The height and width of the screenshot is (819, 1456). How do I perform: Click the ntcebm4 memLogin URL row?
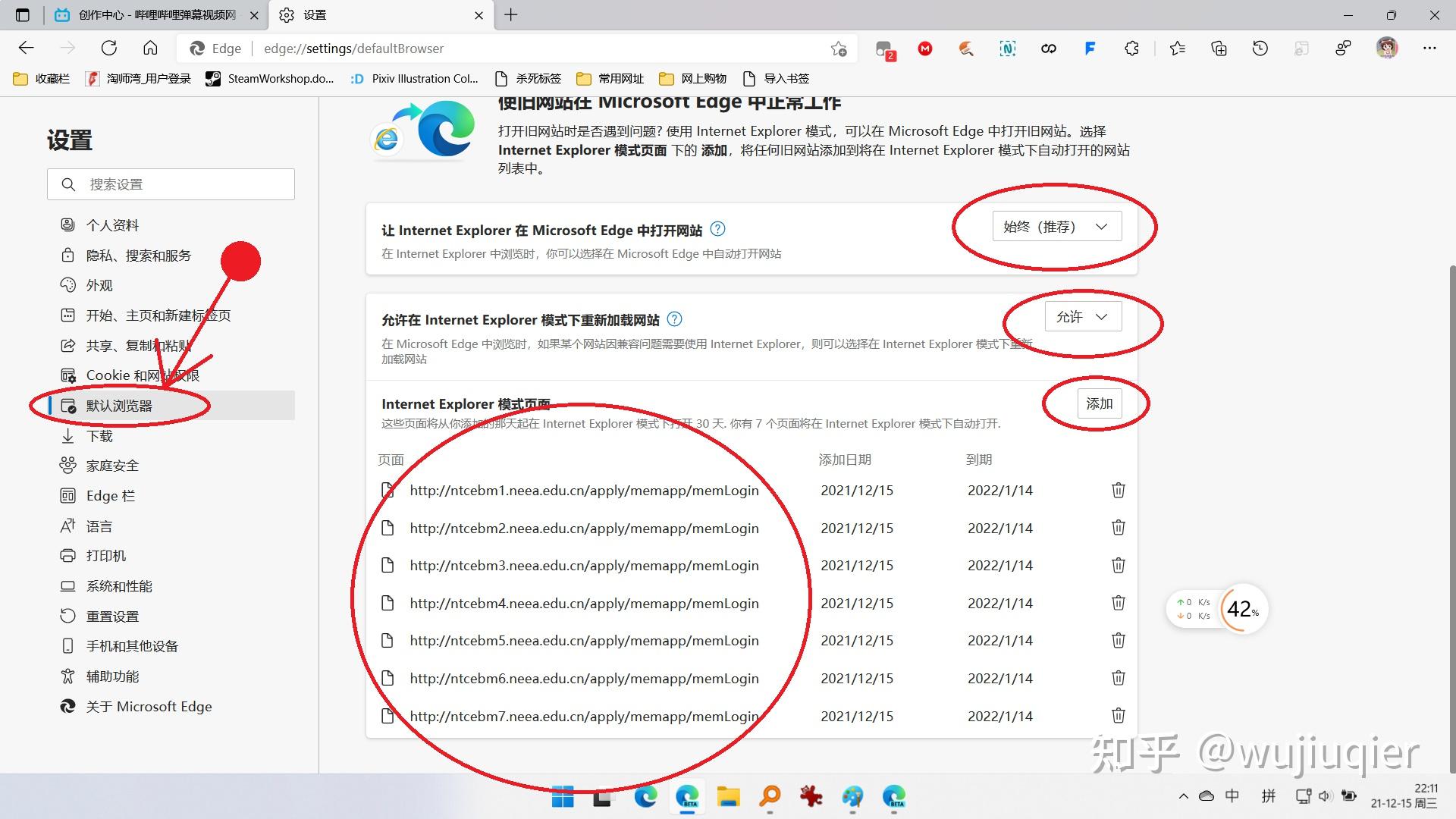click(x=584, y=603)
